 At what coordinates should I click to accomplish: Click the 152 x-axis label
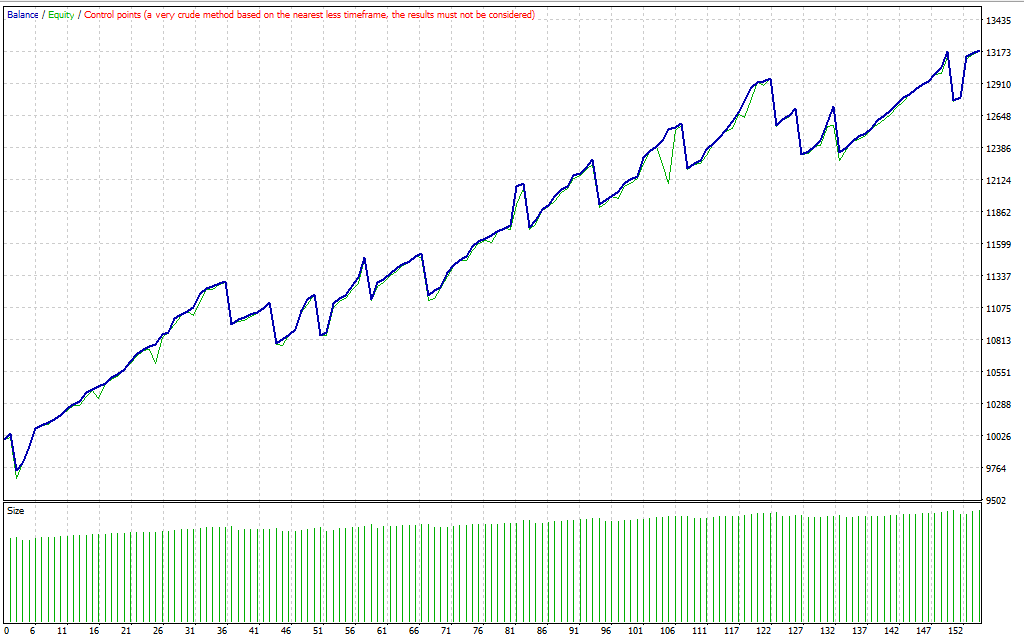point(955,631)
